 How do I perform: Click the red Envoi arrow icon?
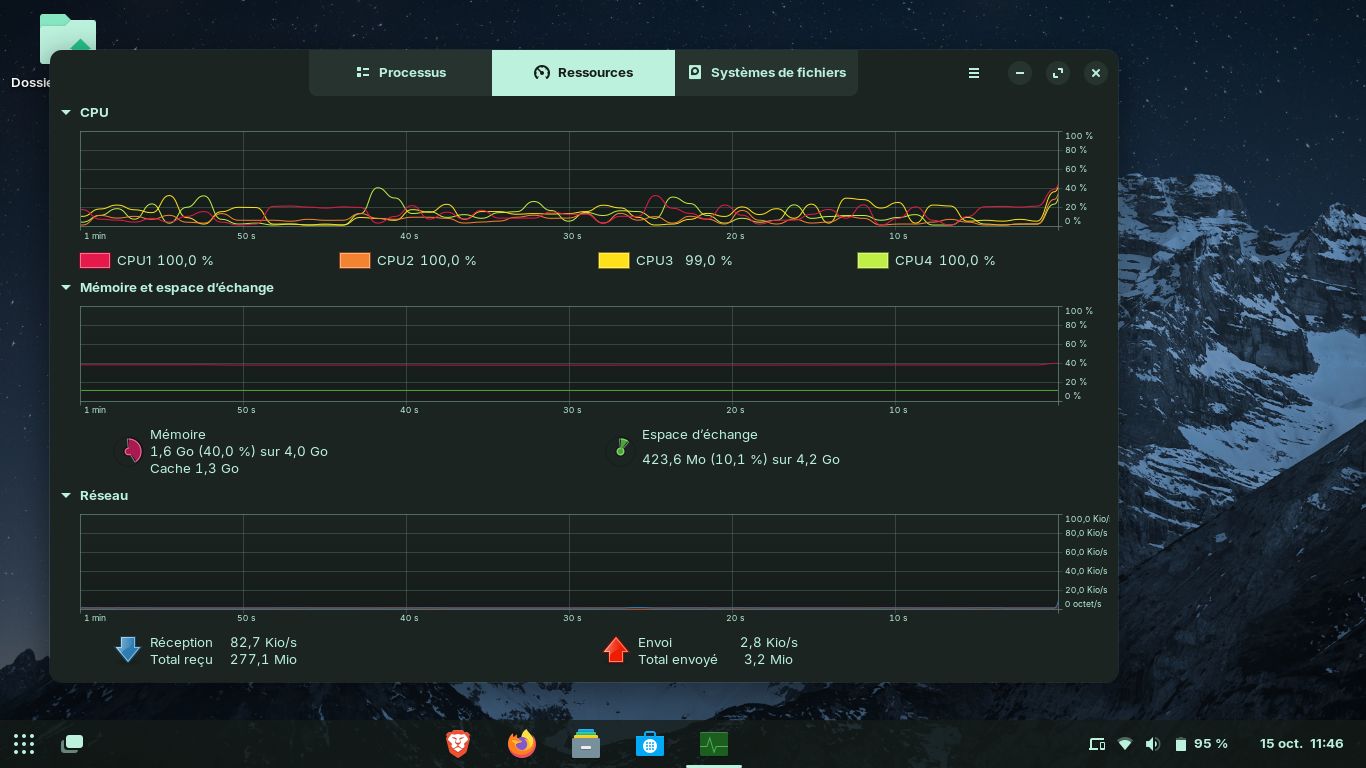[615, 650]
